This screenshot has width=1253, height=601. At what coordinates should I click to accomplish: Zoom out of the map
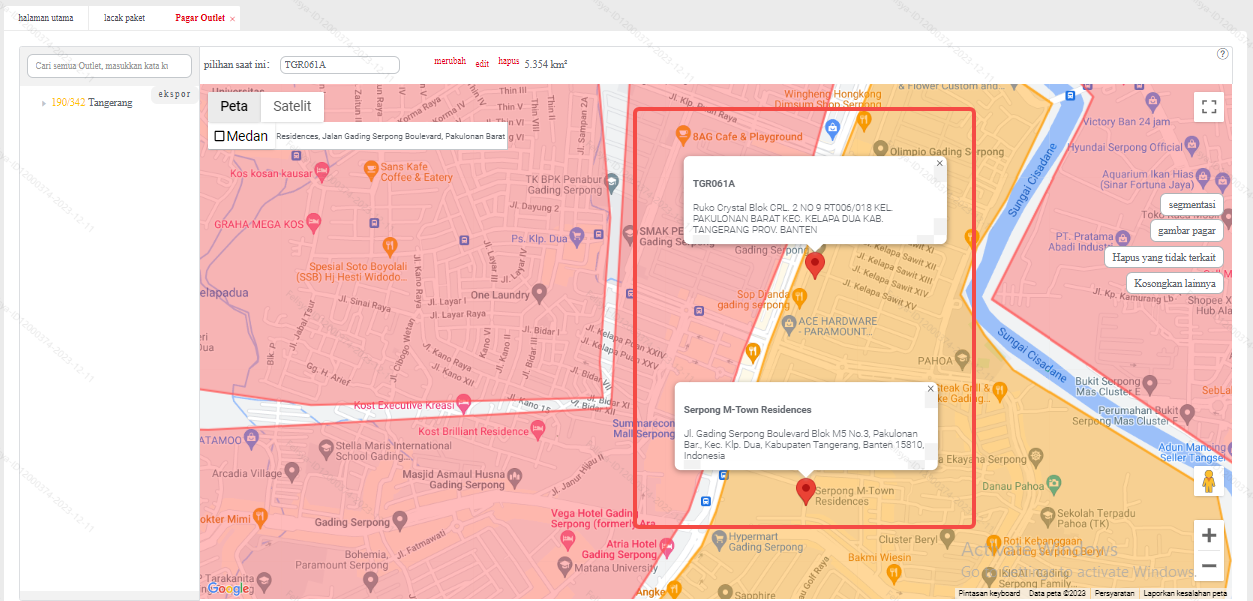[x=1209, y=565]
